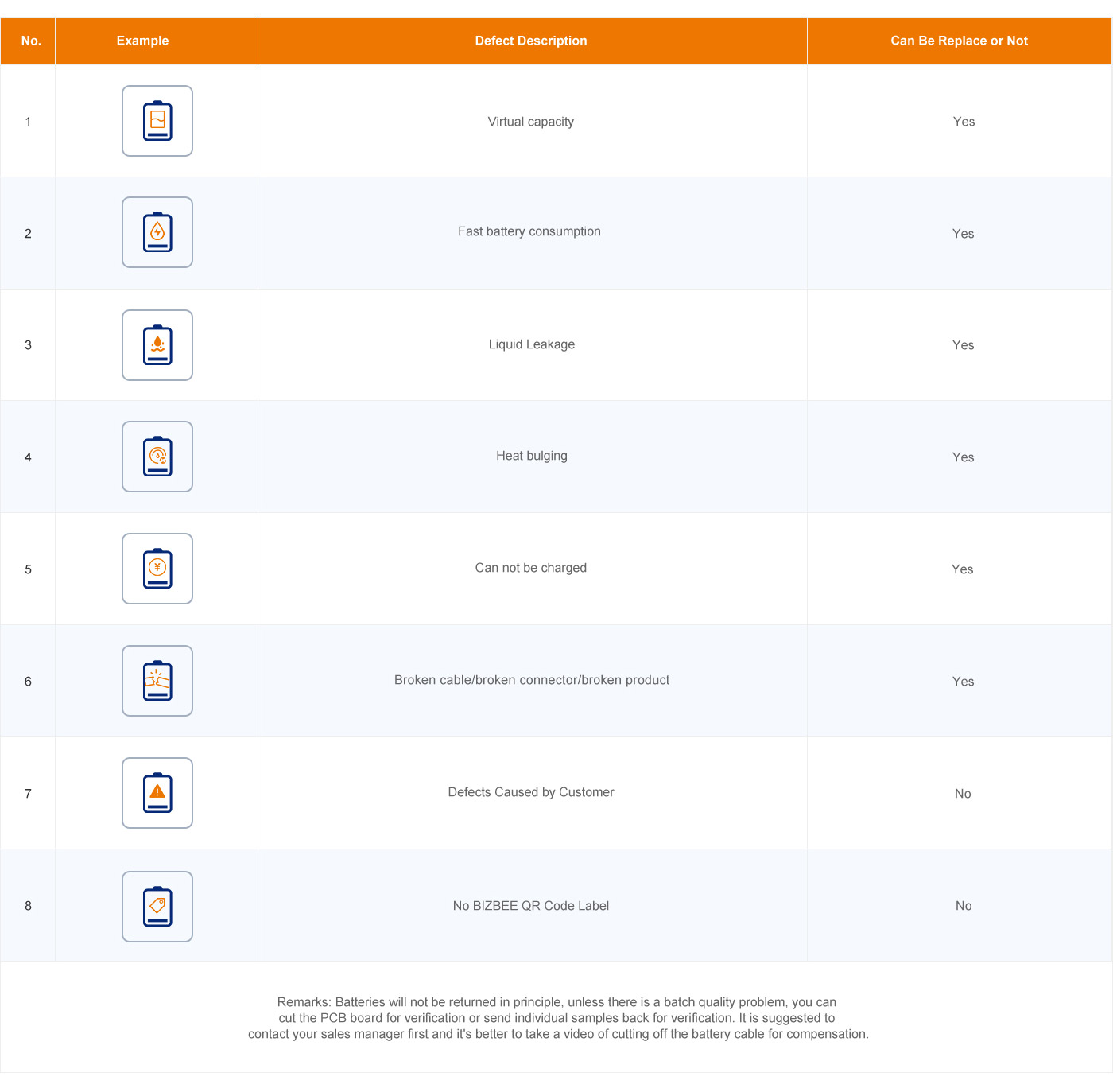Select the QR code label tag icon
The image size is (1113, 1092).
point(157,907)
